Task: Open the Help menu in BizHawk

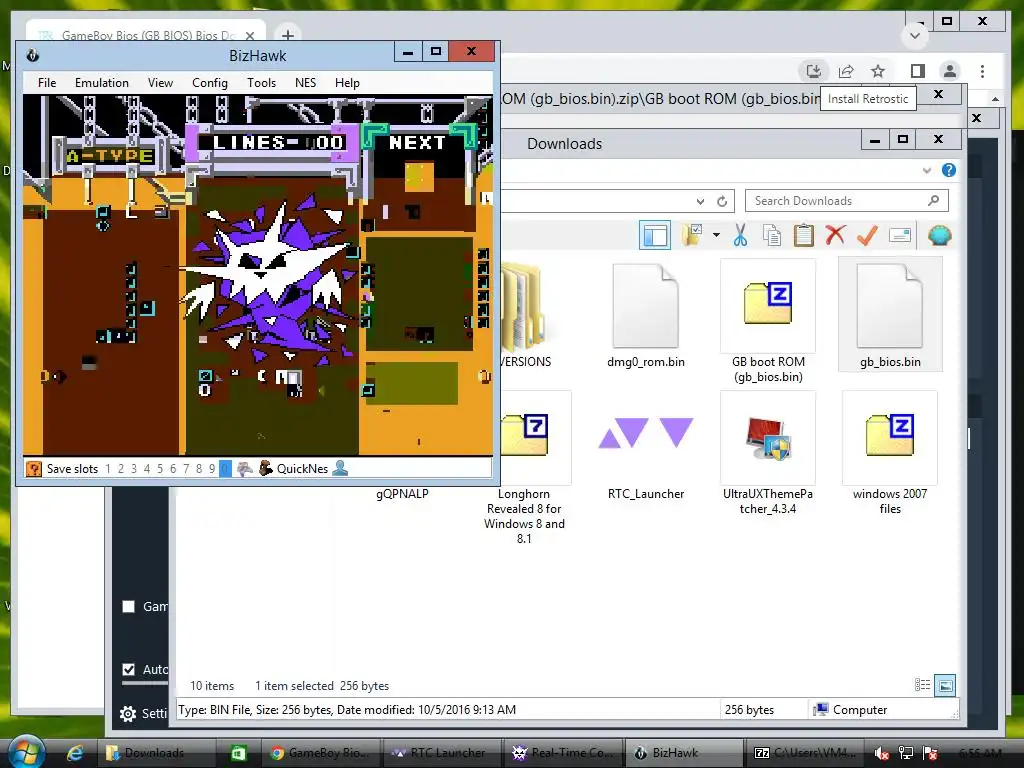Action: (x=347, y=83)
